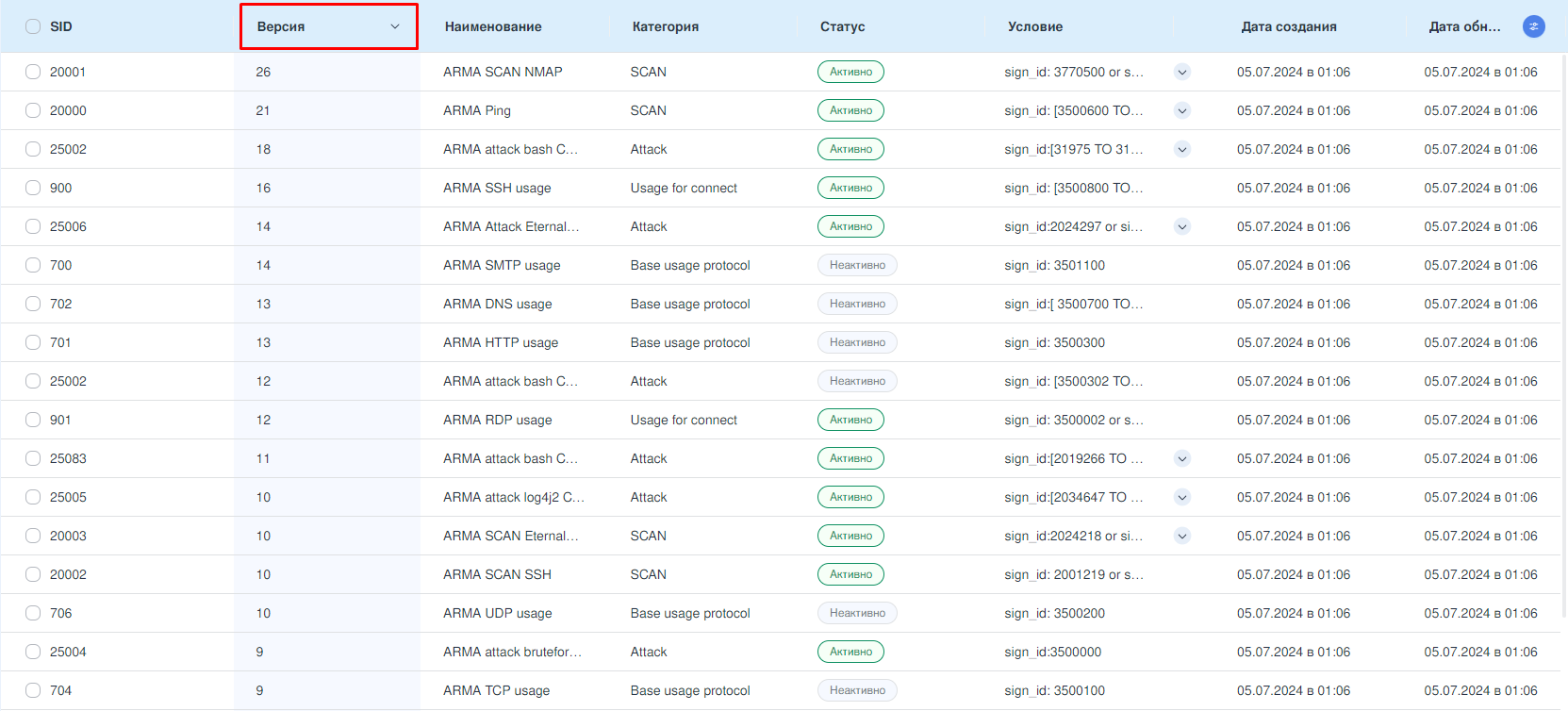Image resolution: width=1568 pixels, height=711 pixels.
Task: Click the Категория column header
Action: tap(666, 26)
